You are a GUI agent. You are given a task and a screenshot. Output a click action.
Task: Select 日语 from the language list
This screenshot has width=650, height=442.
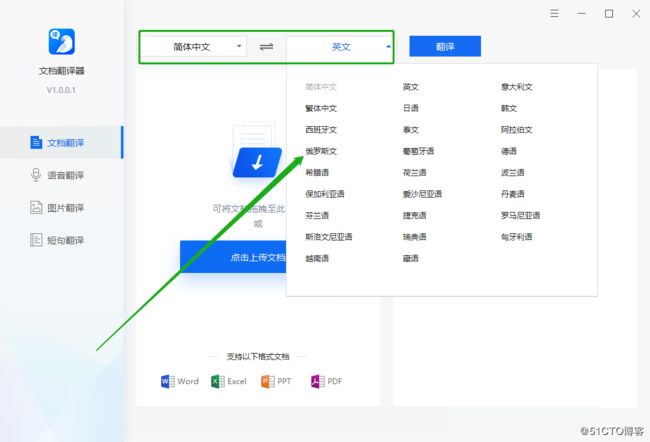click(410, 108)
